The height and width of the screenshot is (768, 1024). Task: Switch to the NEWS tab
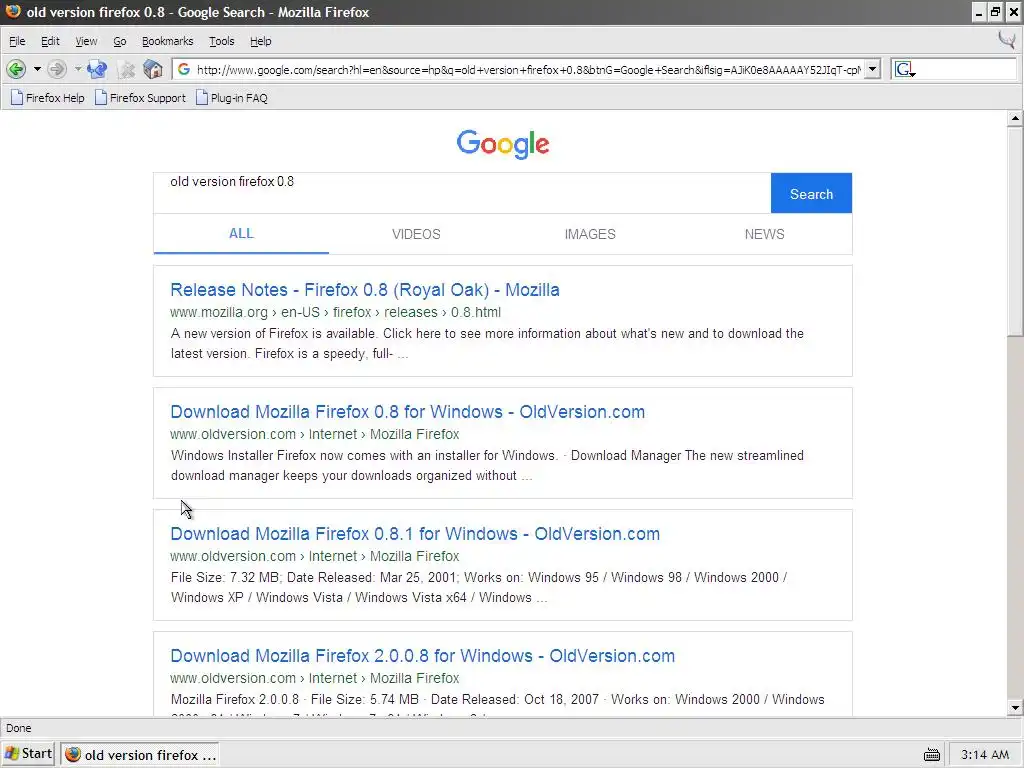(765, 234)
